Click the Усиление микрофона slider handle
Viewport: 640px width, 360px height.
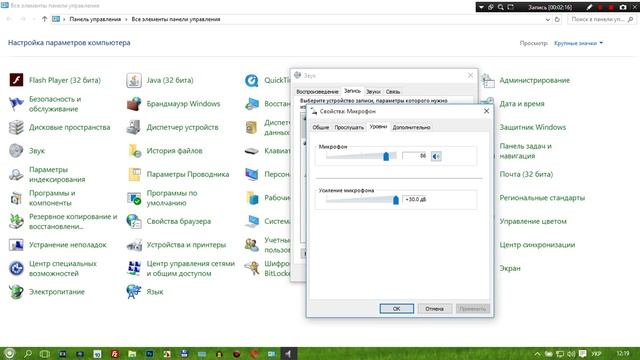pyautogui.click(x=396, y=200)
